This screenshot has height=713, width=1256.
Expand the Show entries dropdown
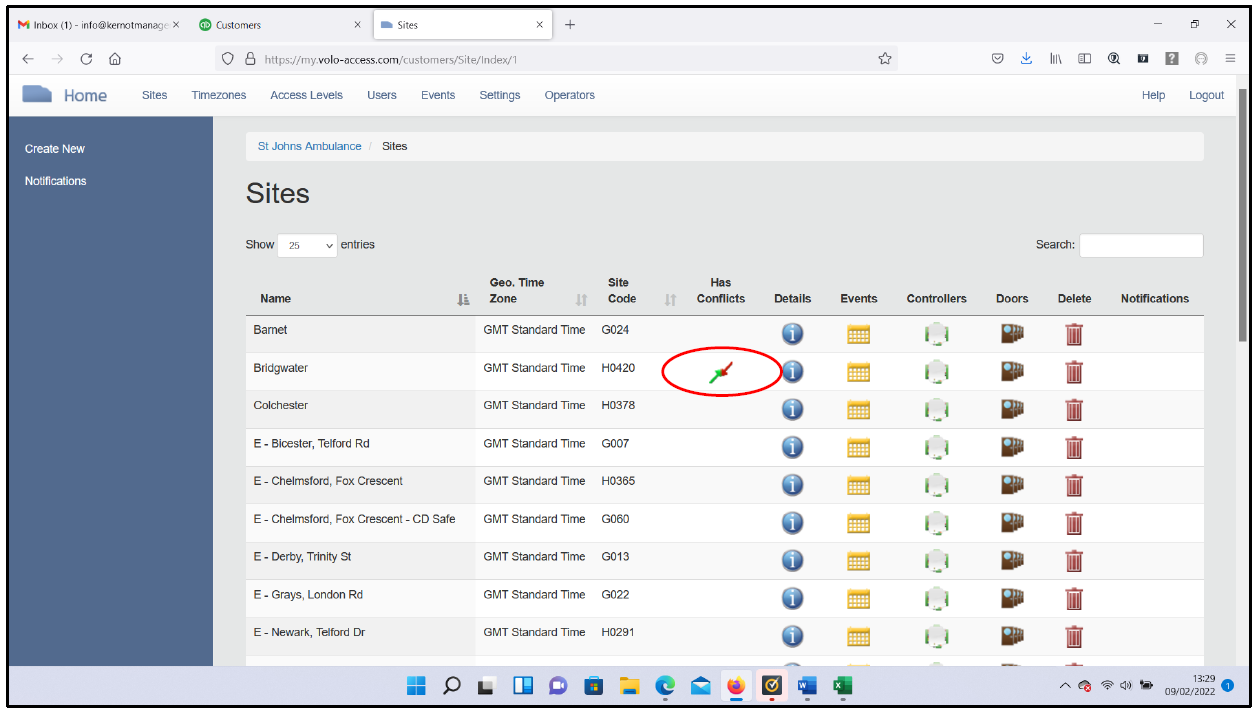307,245
